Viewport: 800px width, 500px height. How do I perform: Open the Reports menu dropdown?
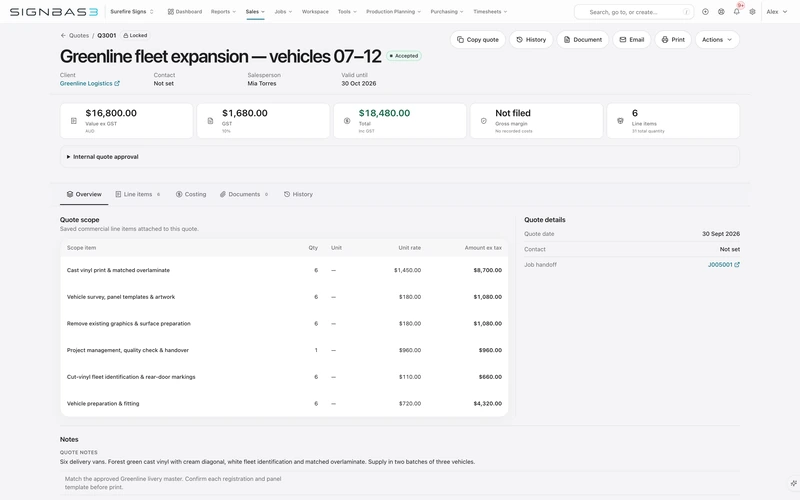223,12
